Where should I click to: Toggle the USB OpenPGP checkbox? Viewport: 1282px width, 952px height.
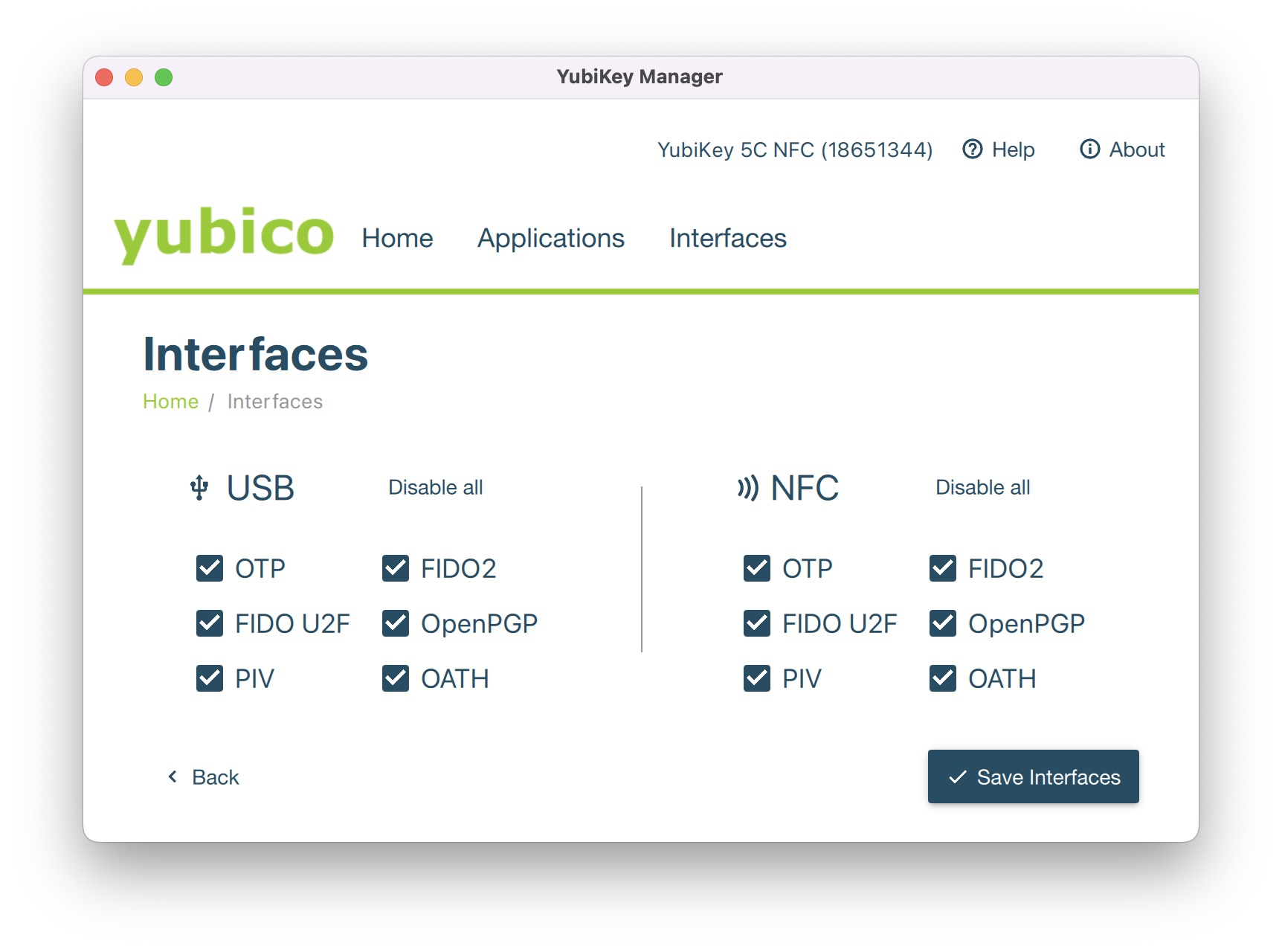tap(396, 623)
